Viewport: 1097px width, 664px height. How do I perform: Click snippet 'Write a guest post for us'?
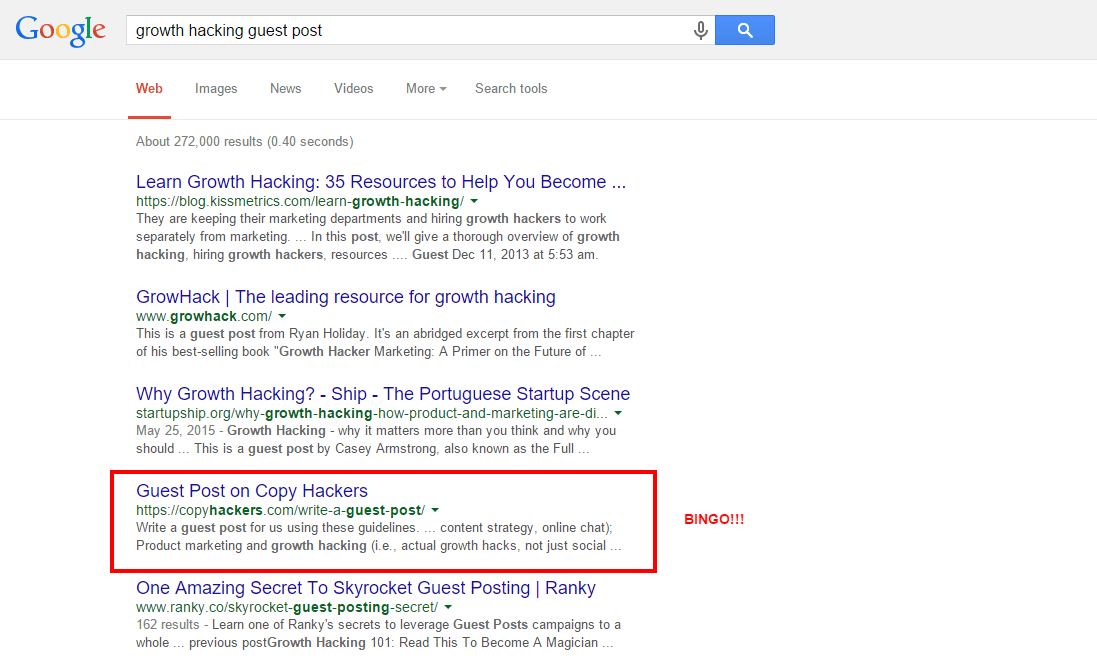click(378, 537)
